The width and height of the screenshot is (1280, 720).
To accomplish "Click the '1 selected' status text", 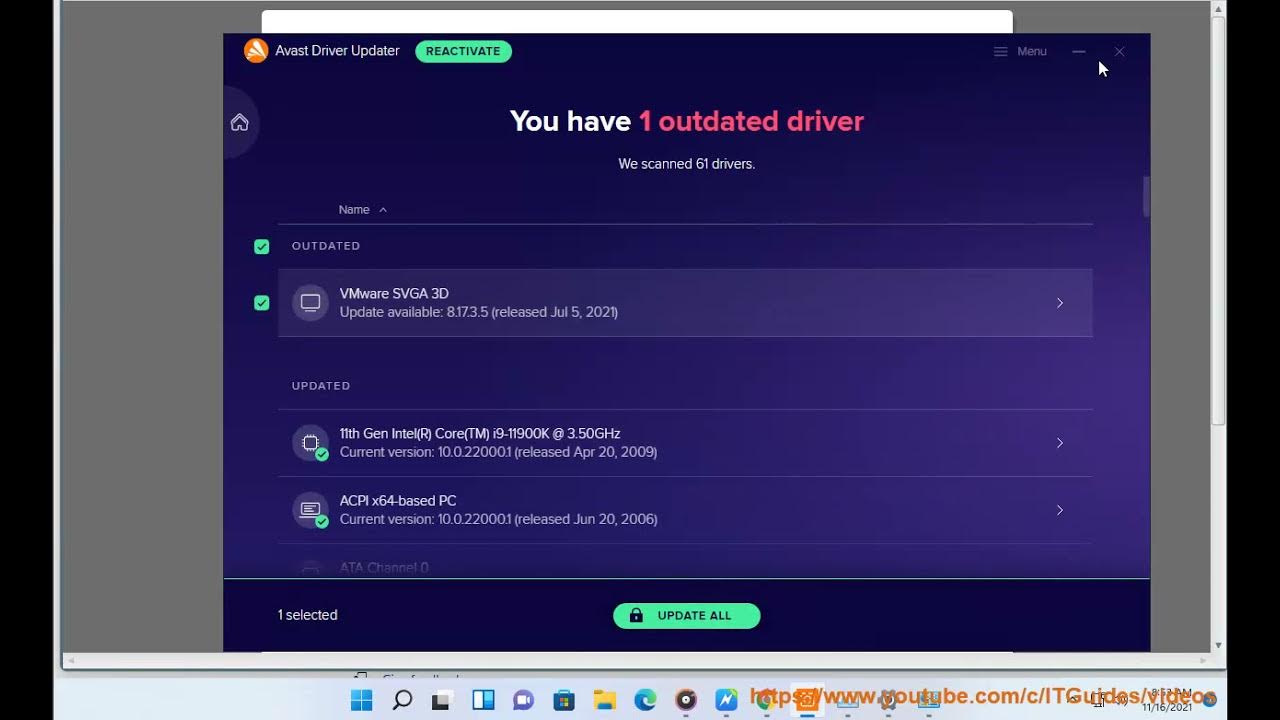I will (x=308, y=615).
